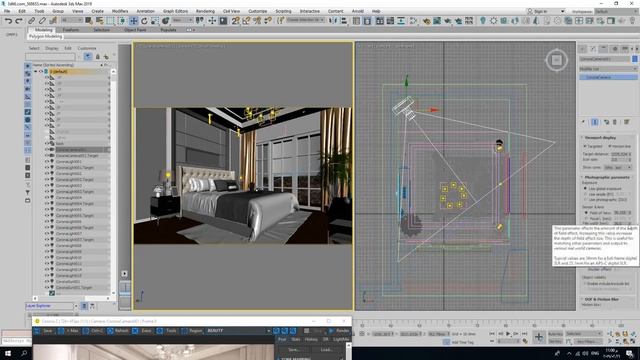The image size is (640, 360).
Task: Open the Modifiers menu
Action: click(120, 11)
